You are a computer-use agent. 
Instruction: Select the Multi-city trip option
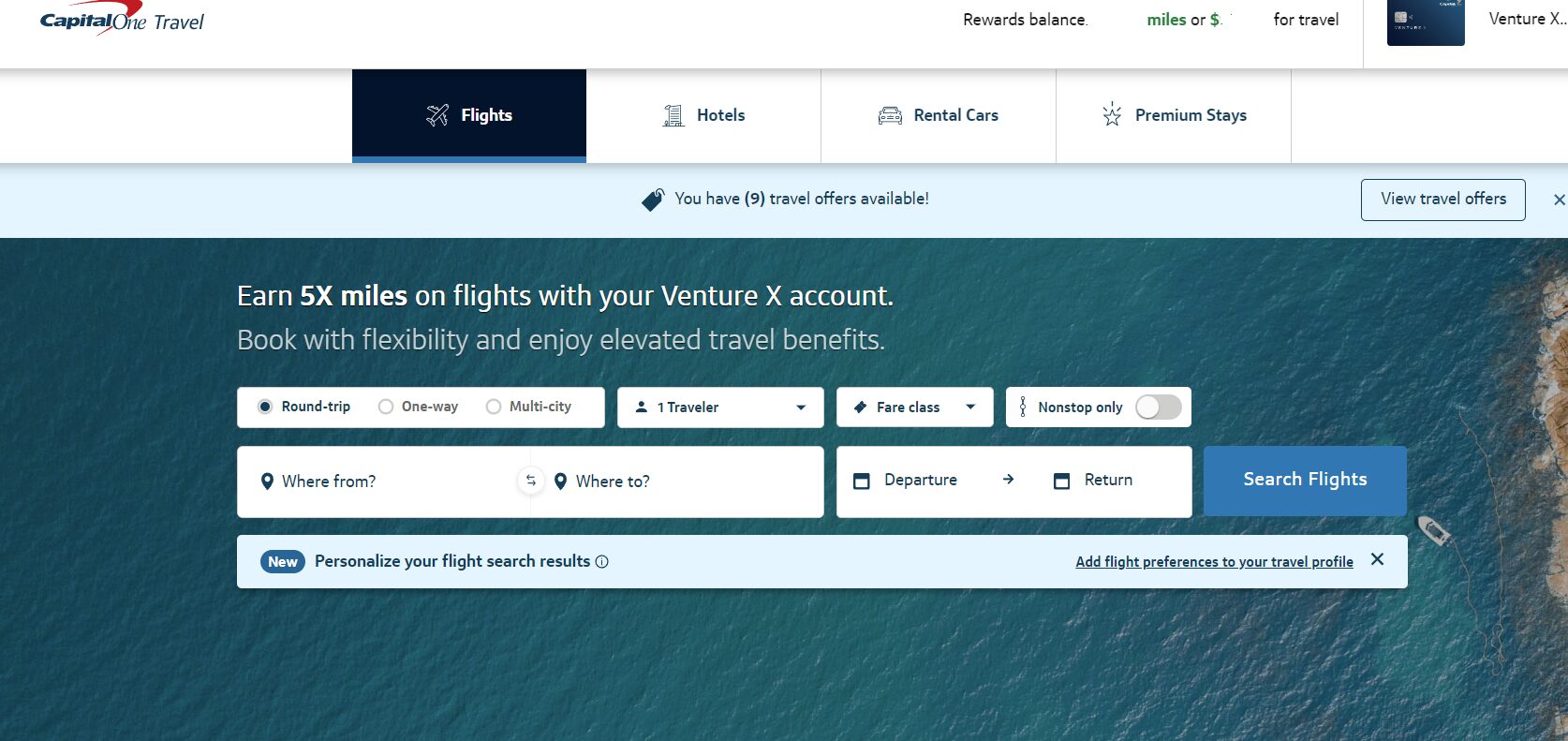pyautogui.click(x=494, y=407)
